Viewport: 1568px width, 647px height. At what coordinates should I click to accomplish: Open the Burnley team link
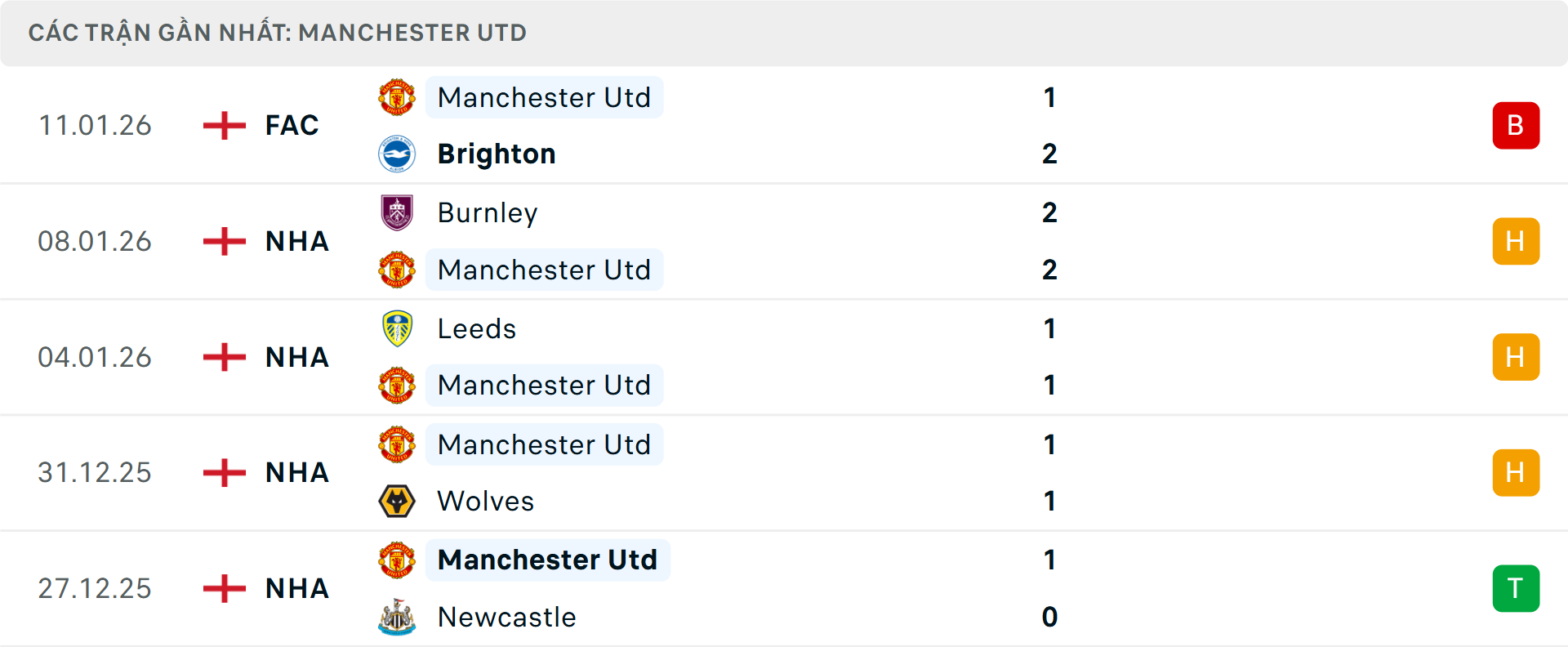pyautogui.click(x=488, y=212)
